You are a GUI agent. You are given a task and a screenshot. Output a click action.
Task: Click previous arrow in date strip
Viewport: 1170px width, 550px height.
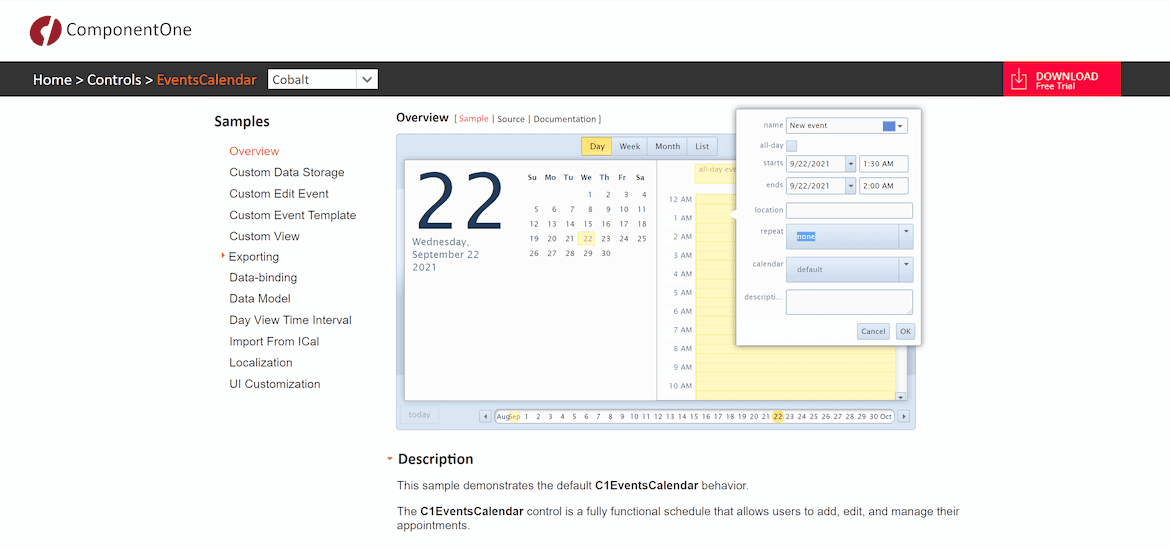(486, 416)
